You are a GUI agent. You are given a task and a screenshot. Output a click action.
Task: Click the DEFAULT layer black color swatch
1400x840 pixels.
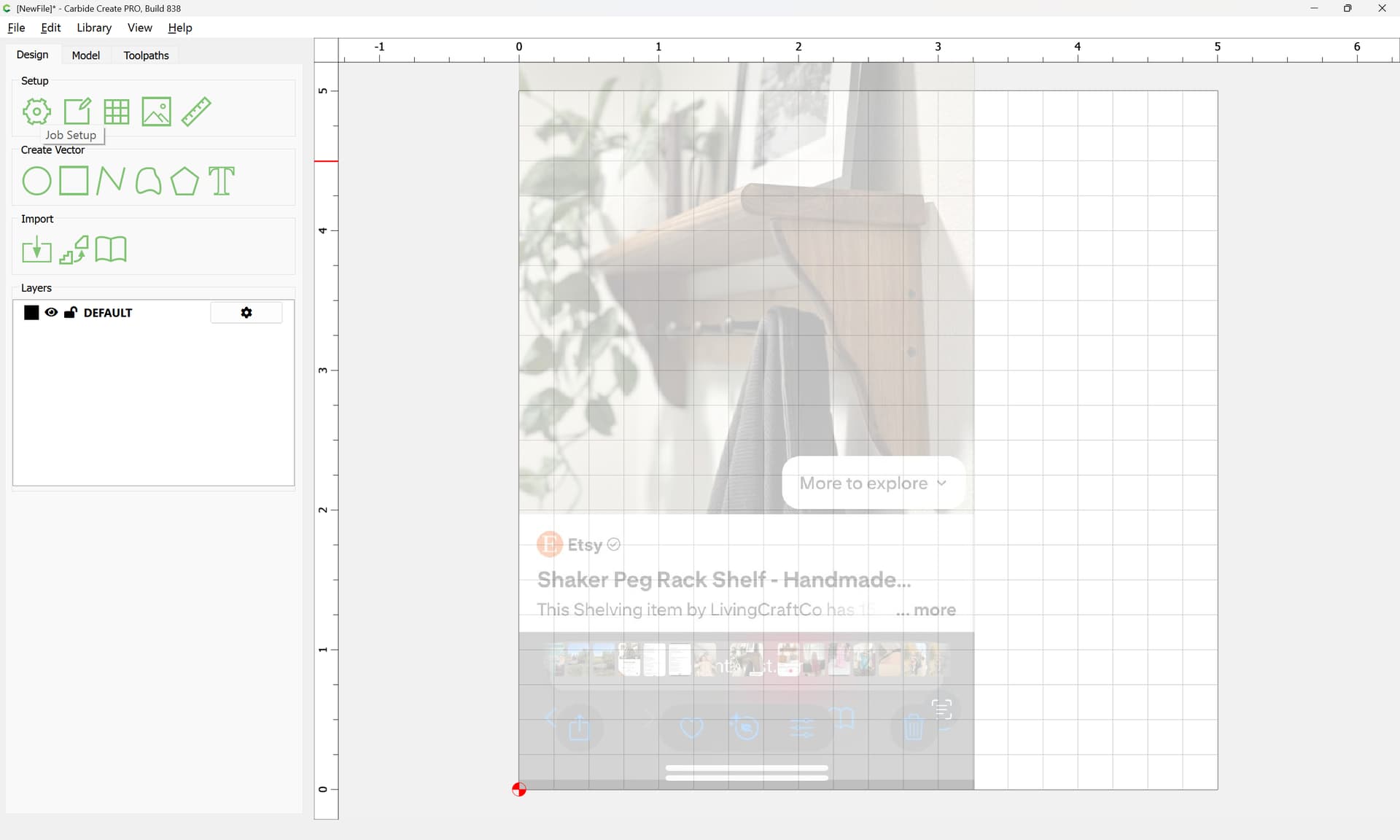(x=31, y=313)
